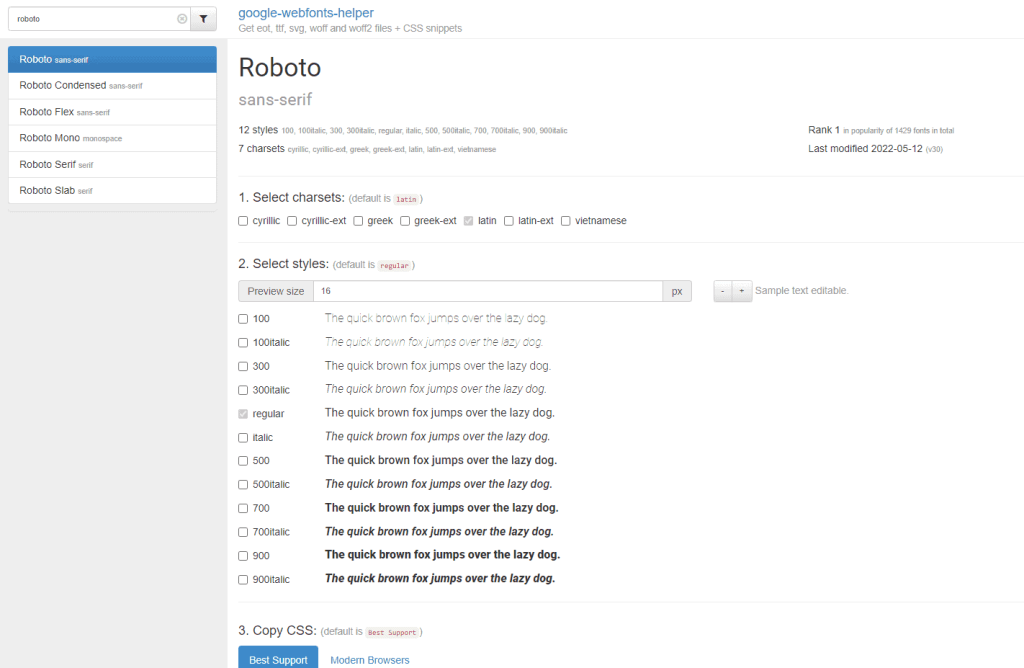Check the italic style checkbox
Image resolution: width=1024 pixels, height=668 pixels.
[243, 437]
